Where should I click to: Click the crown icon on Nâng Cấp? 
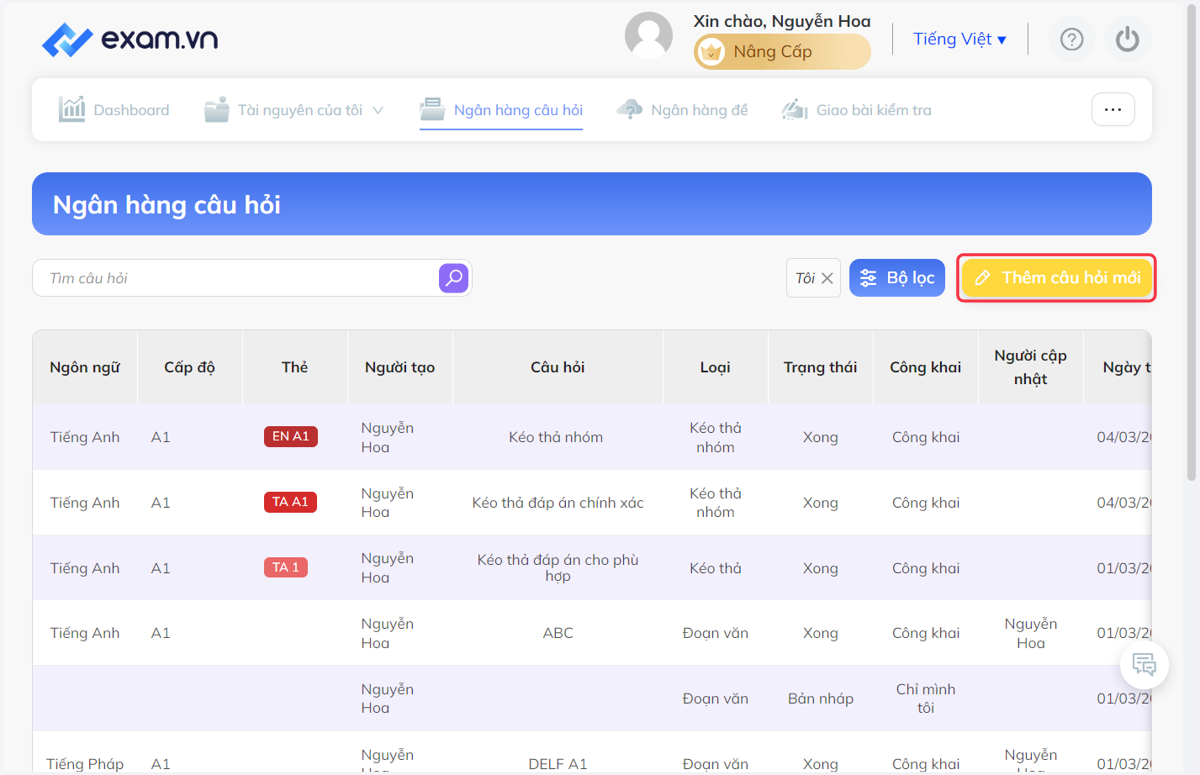click(711, 52)
